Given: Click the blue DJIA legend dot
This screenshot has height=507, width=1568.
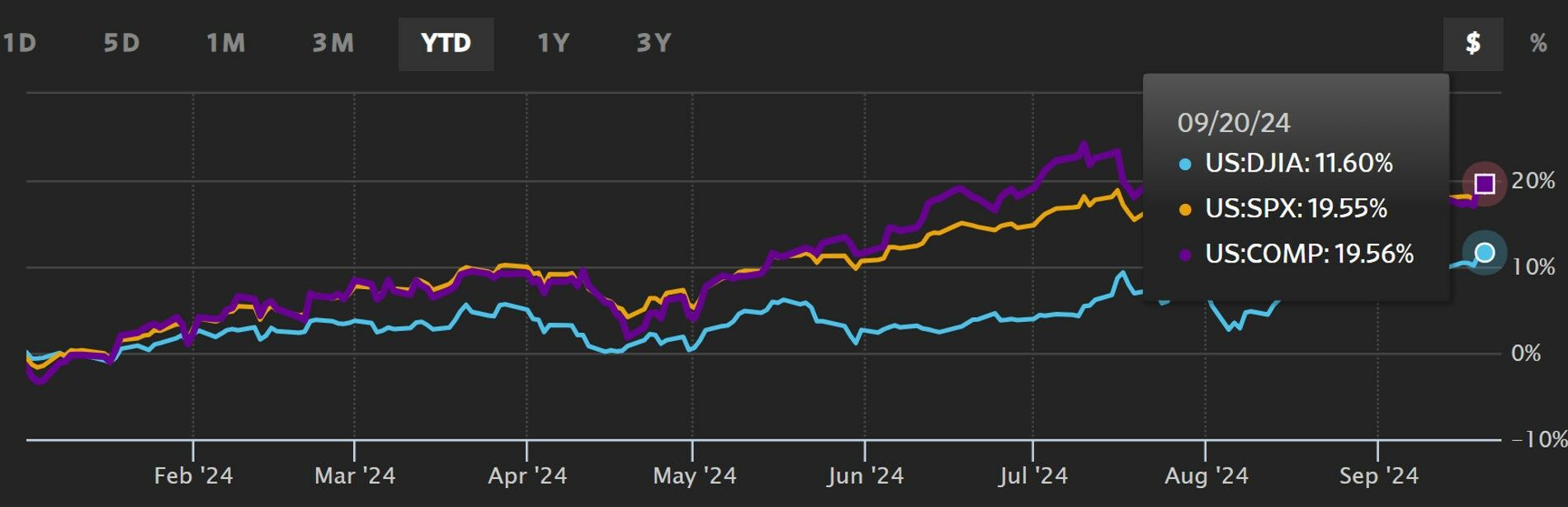Looking at the screenshot, I should pos(1185,165).
